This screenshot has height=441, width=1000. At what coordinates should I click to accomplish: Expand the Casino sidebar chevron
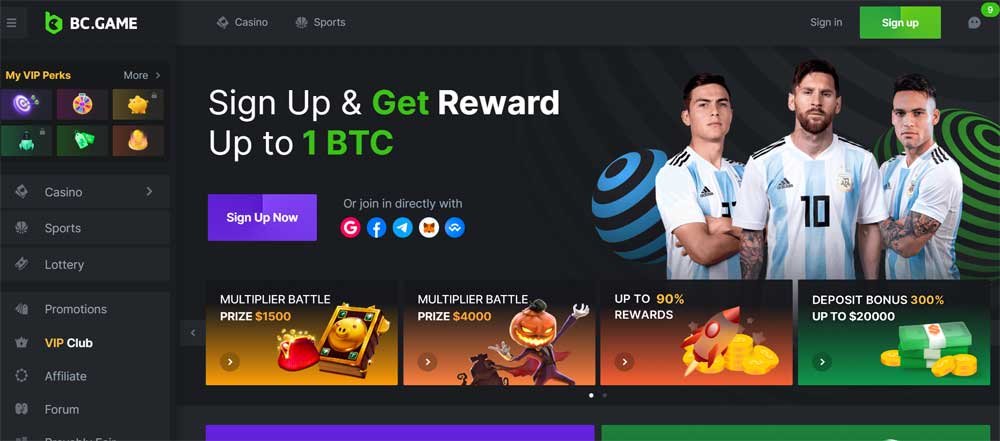149,191
